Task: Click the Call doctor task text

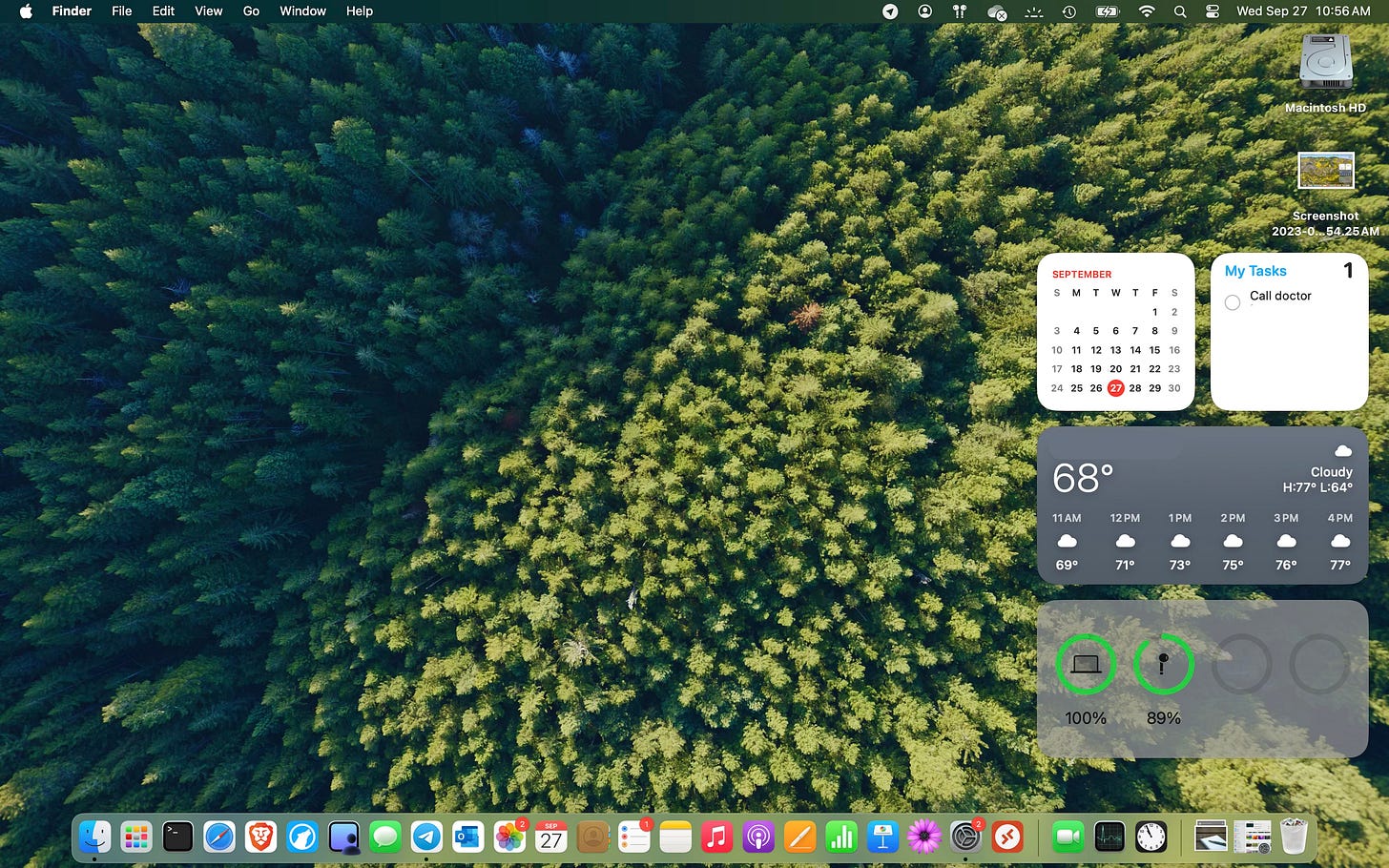Action: pyautogui.click(x=1280, y=296)
